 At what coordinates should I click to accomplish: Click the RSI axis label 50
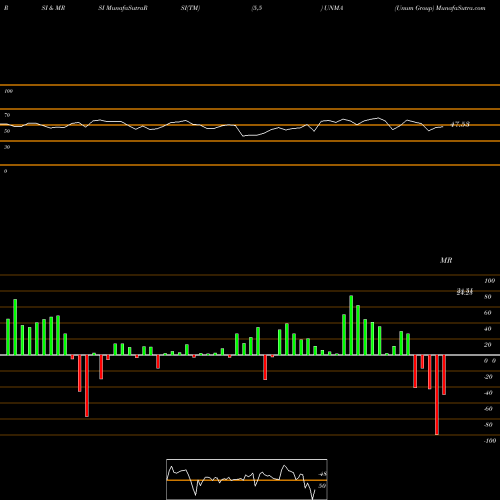7,131
